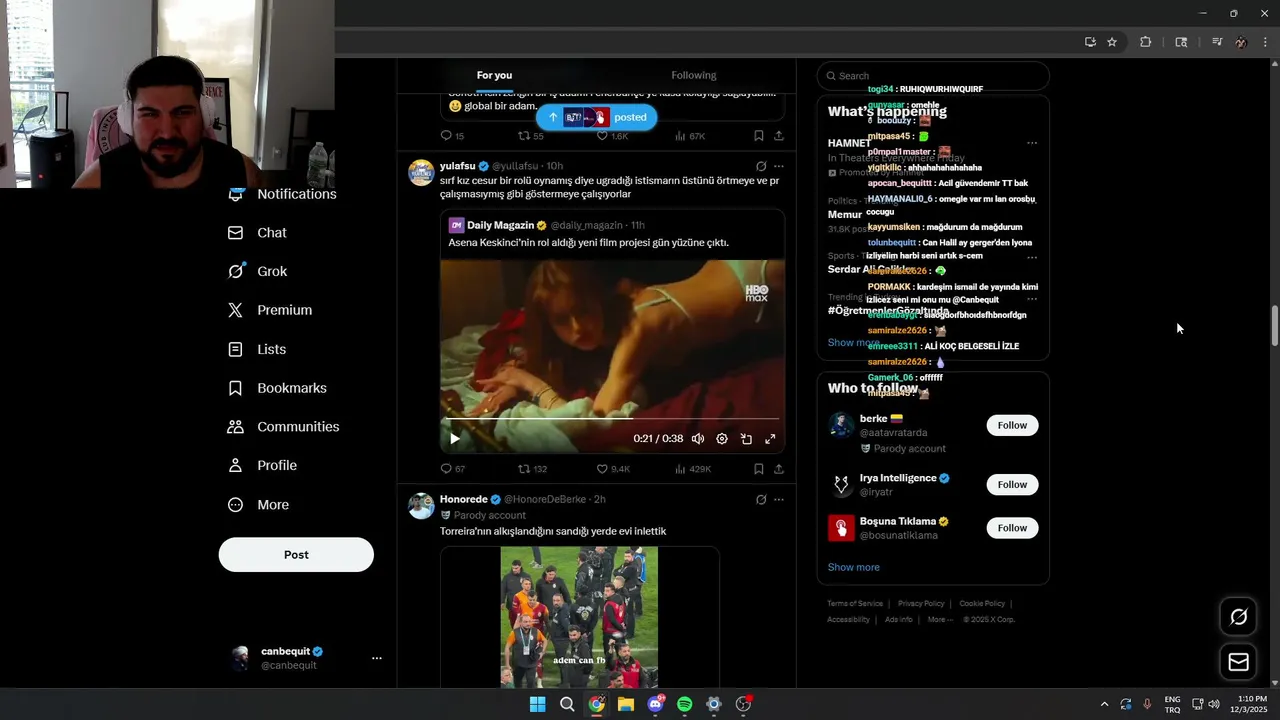
Task: Toggle picture-in-picture for the video
Action: coord(746,438)
